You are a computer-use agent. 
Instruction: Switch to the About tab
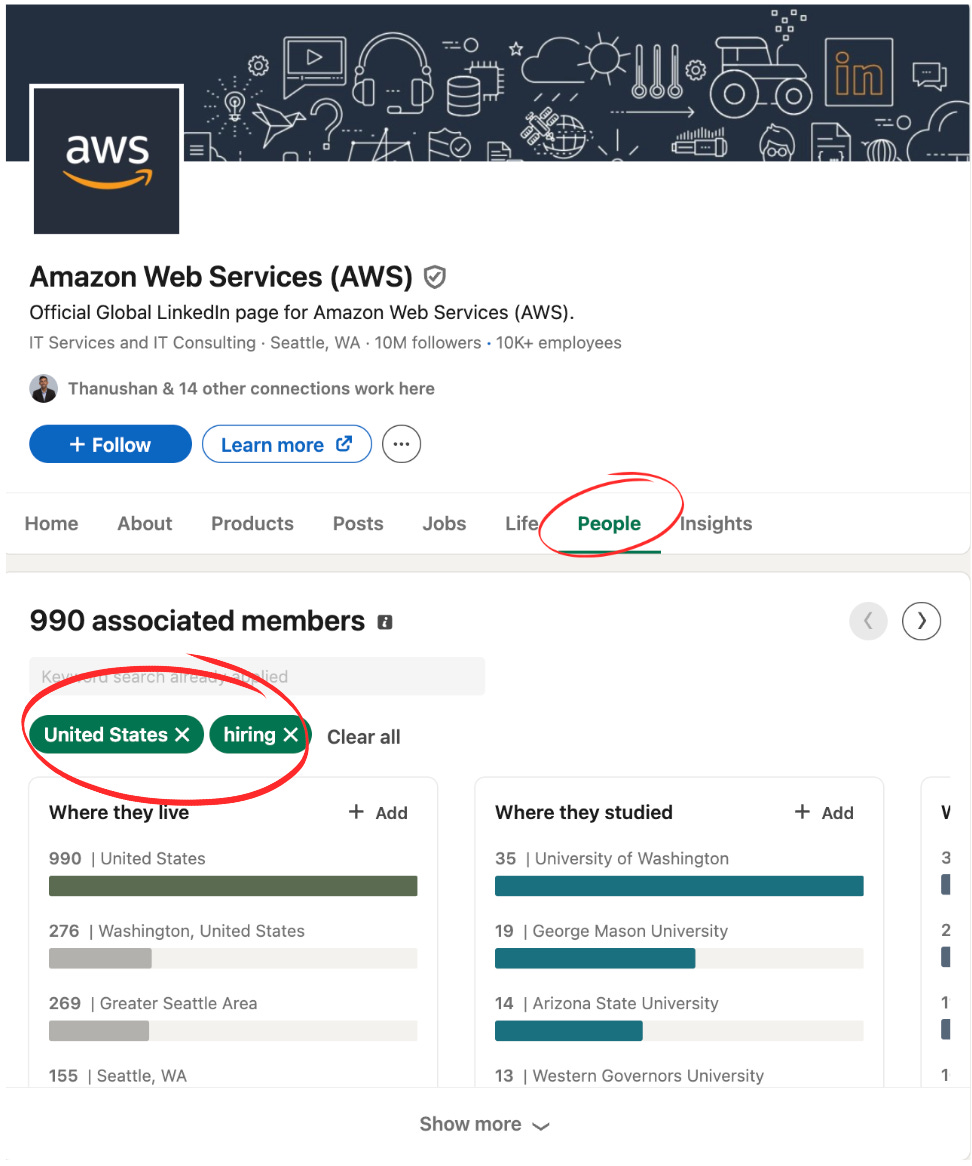click(144, 524)
